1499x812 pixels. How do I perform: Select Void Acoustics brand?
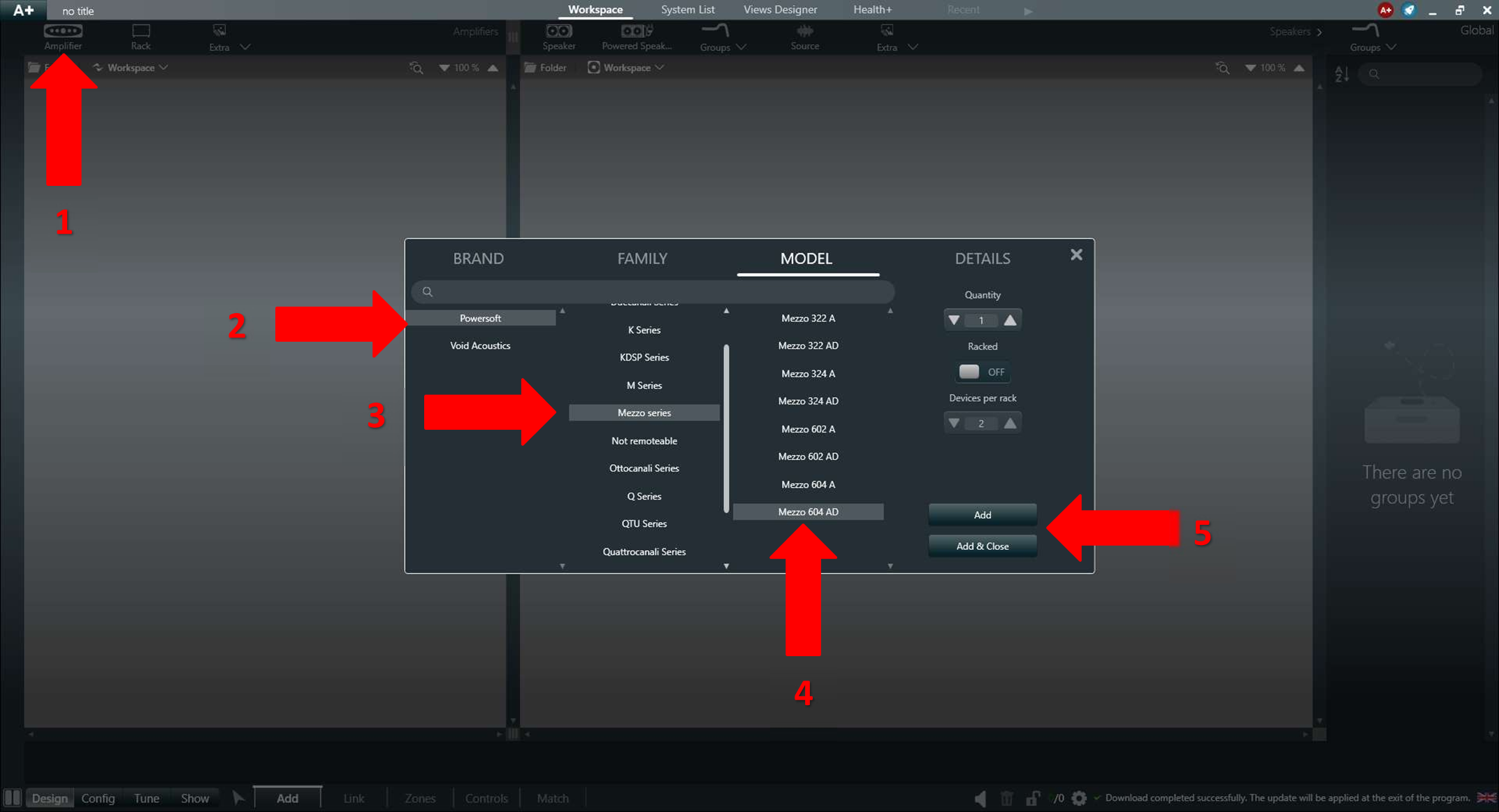point(480,346)
